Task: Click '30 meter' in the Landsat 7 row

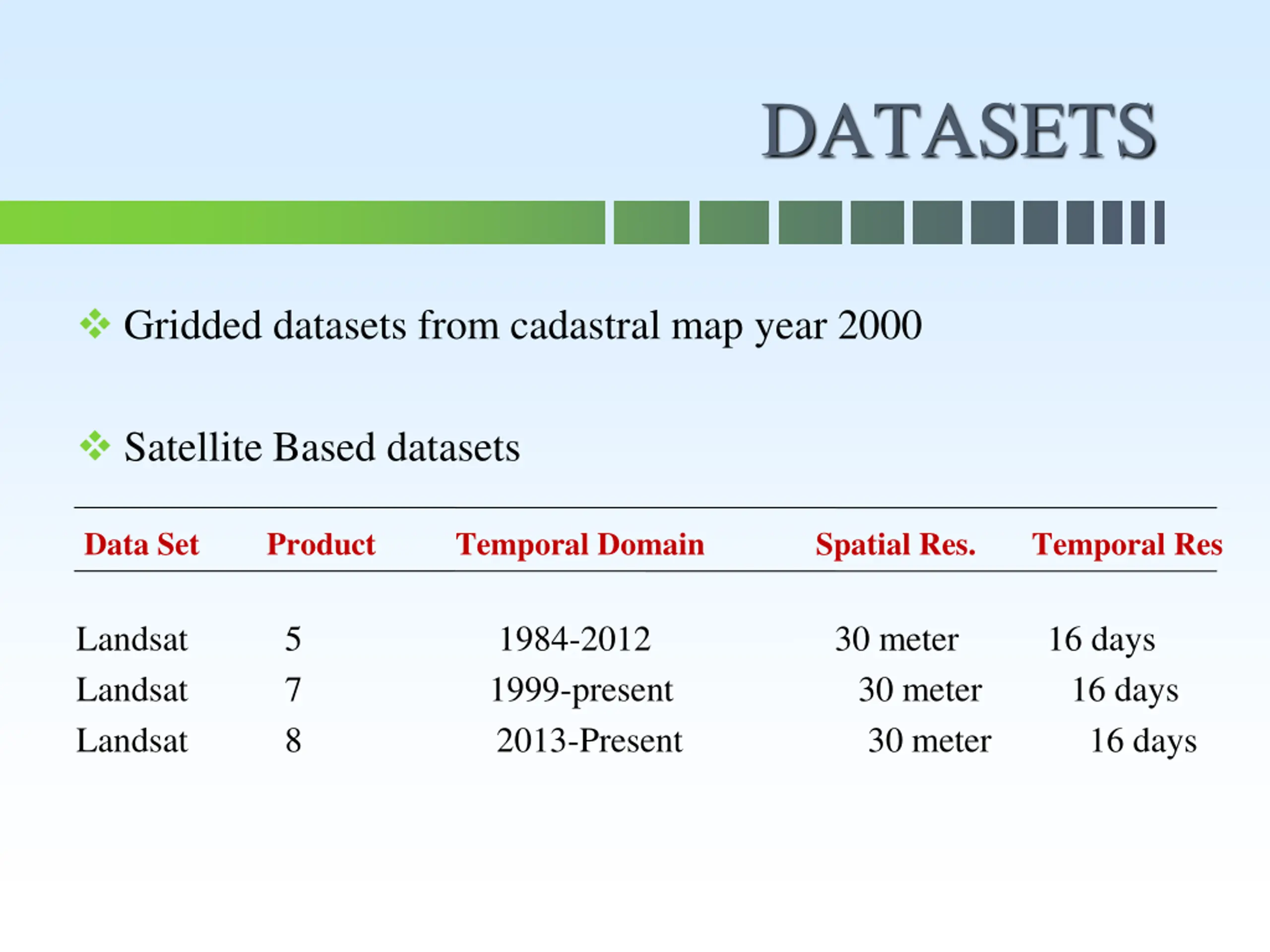Action: click(920, 690)
